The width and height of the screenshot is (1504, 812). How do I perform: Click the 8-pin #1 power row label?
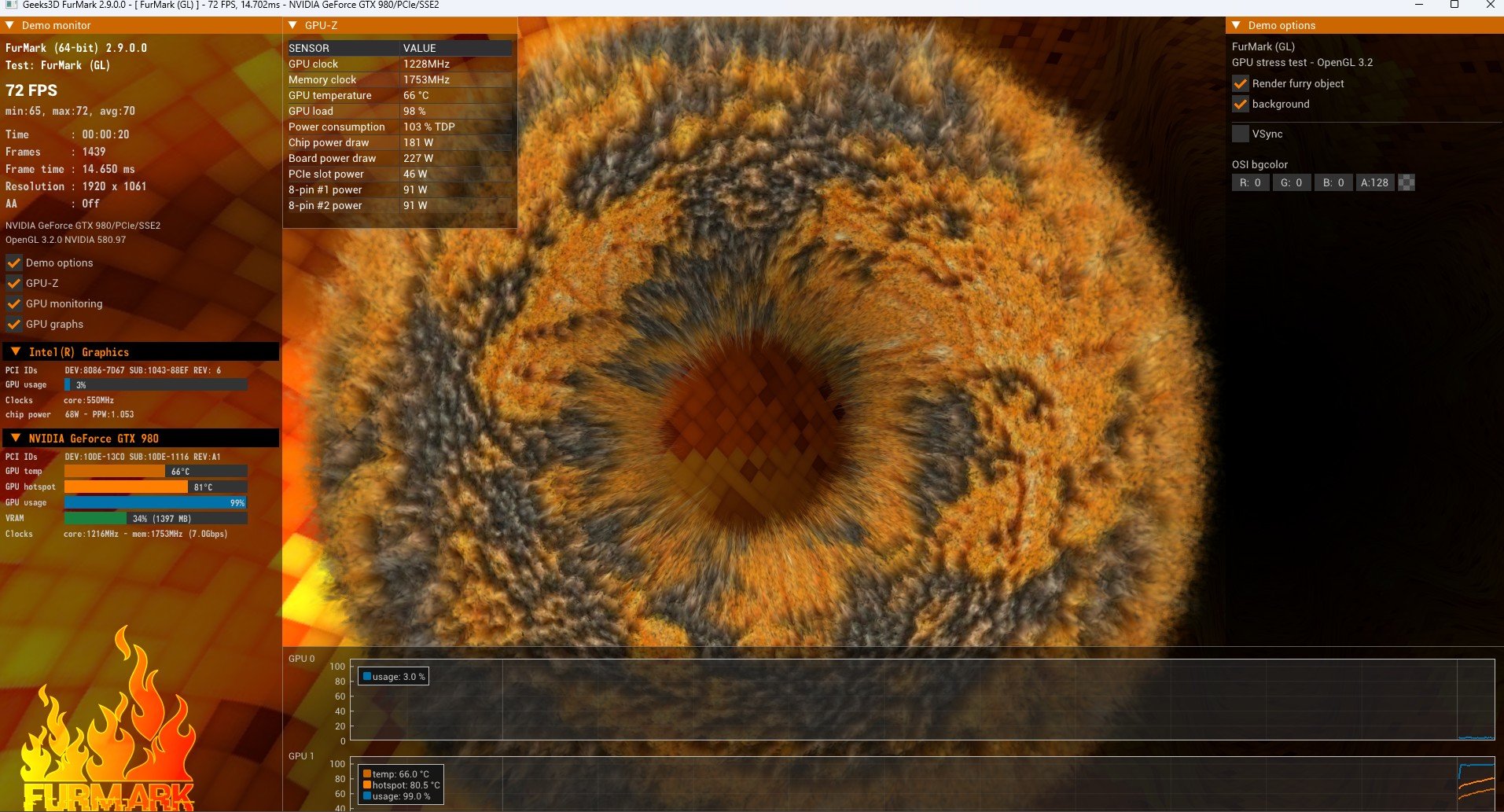pyautogui.click(x=325, y=189)
